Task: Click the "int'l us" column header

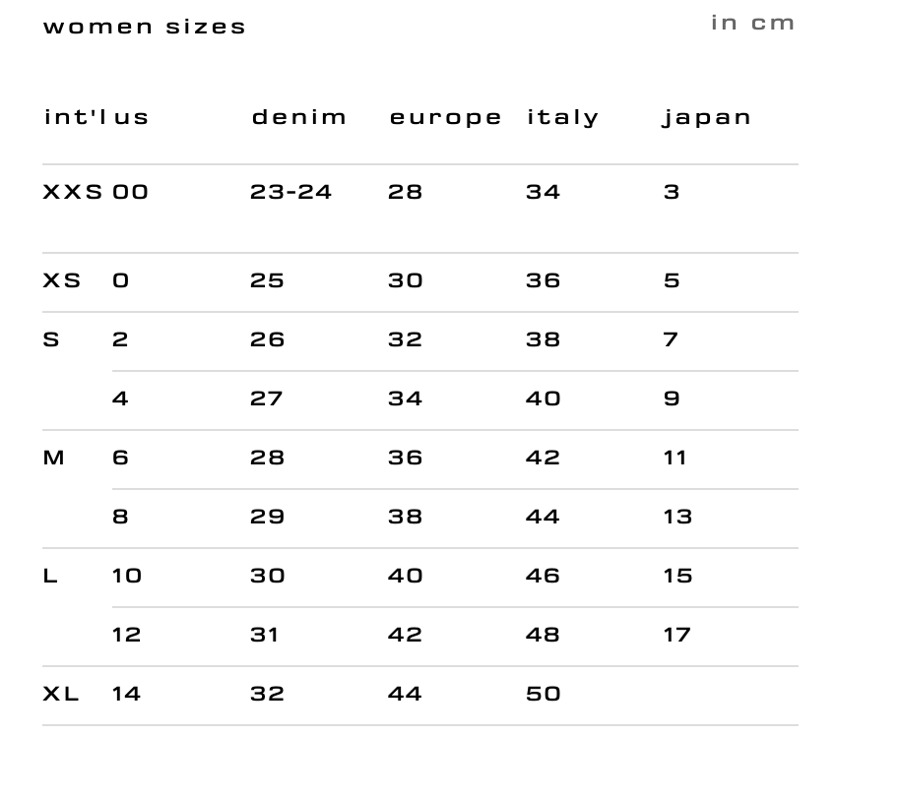Action: pos(96,117)
